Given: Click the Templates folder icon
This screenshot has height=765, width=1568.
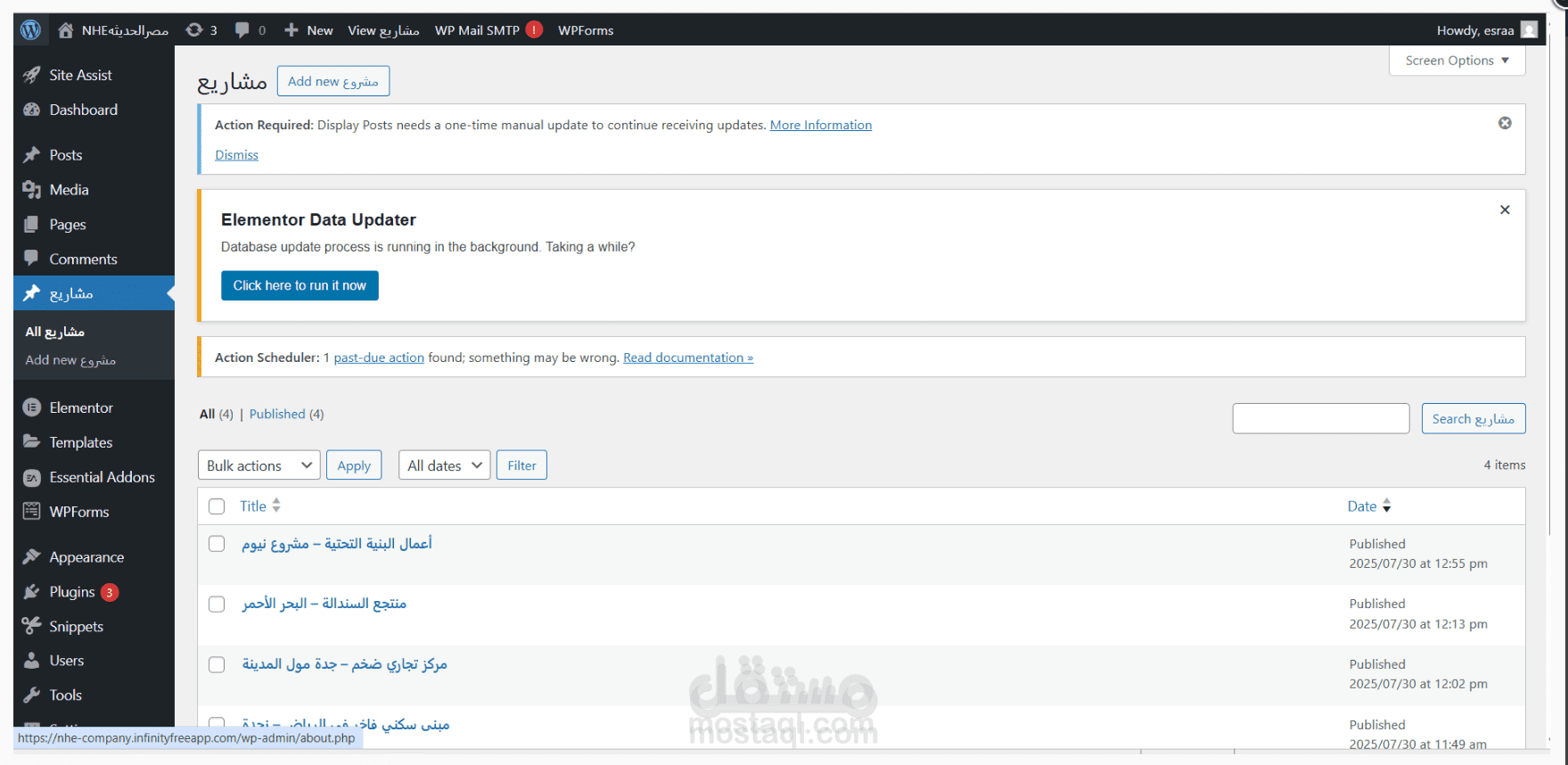Looking at the screenshot, I should tap(32, 442).
